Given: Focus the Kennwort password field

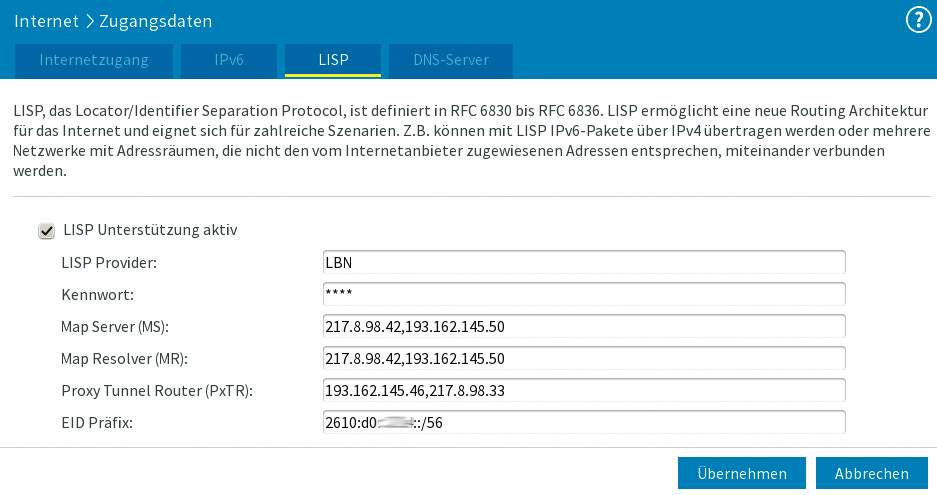Looking at the screenshot, I should (x=584, y=294).
